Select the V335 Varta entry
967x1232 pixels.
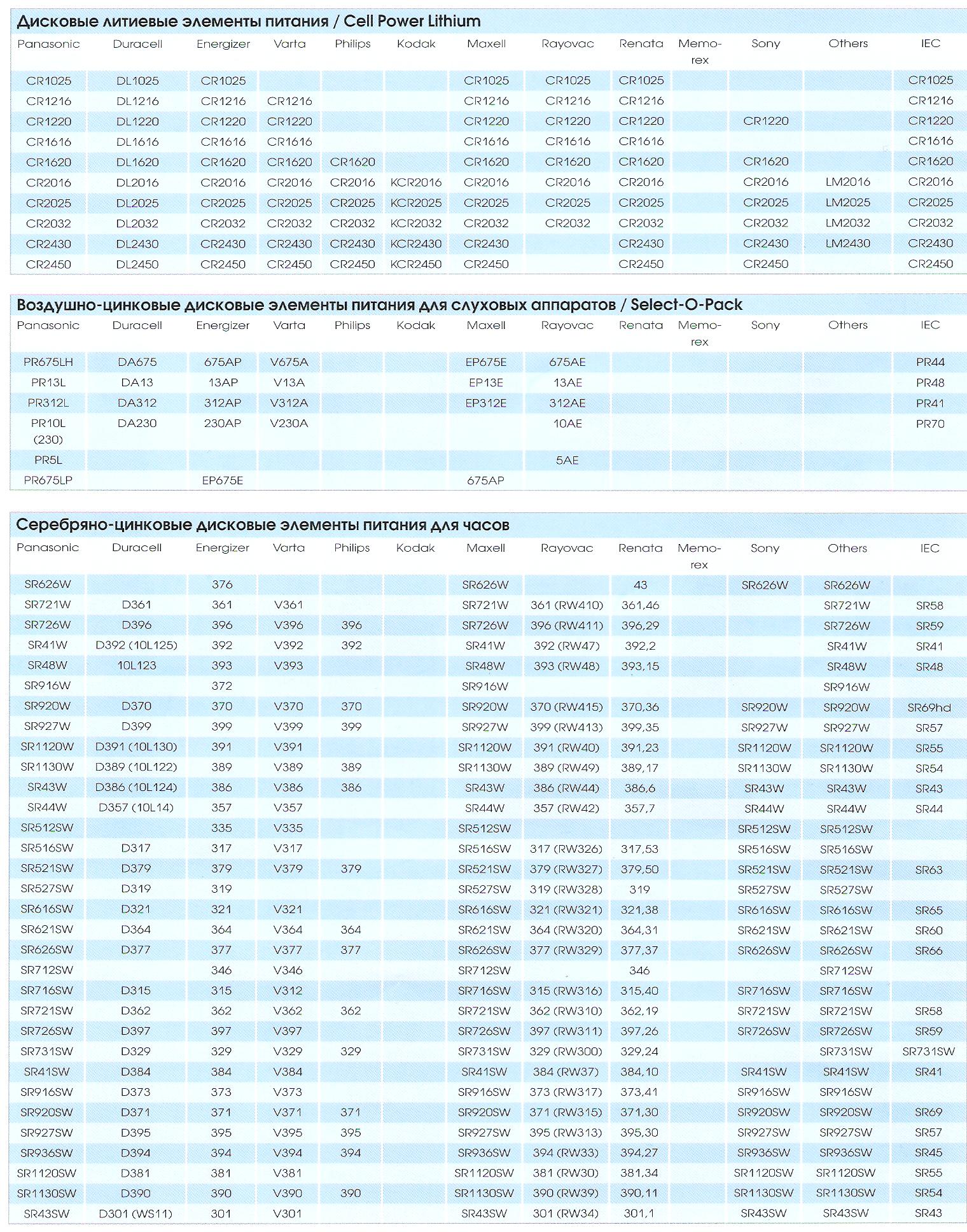click(x=288, y=828)
